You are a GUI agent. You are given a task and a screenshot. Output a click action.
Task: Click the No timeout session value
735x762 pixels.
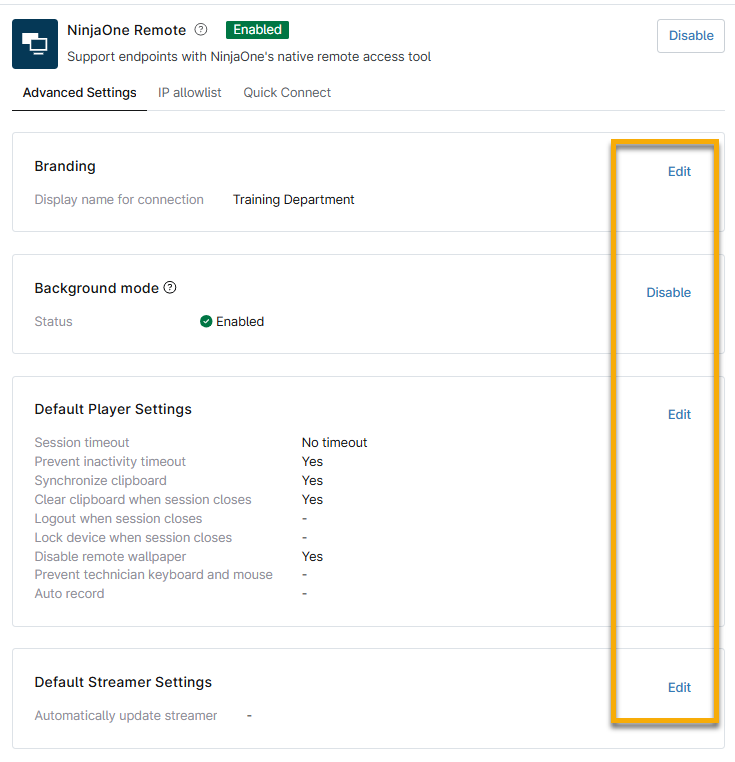tap(334, 442)
